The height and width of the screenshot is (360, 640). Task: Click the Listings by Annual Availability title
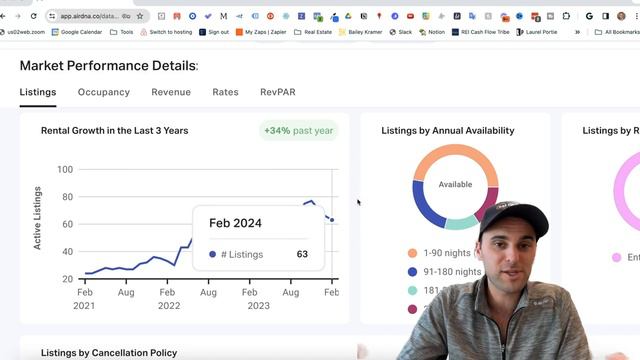pyautogui.click(x=448, y=131)
